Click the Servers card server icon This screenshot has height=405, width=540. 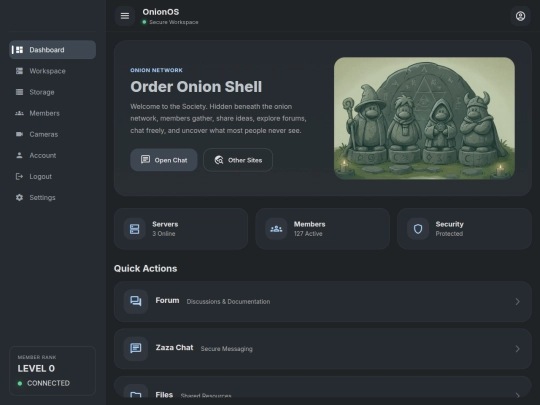pyautogui.click(x=135, y=229)
